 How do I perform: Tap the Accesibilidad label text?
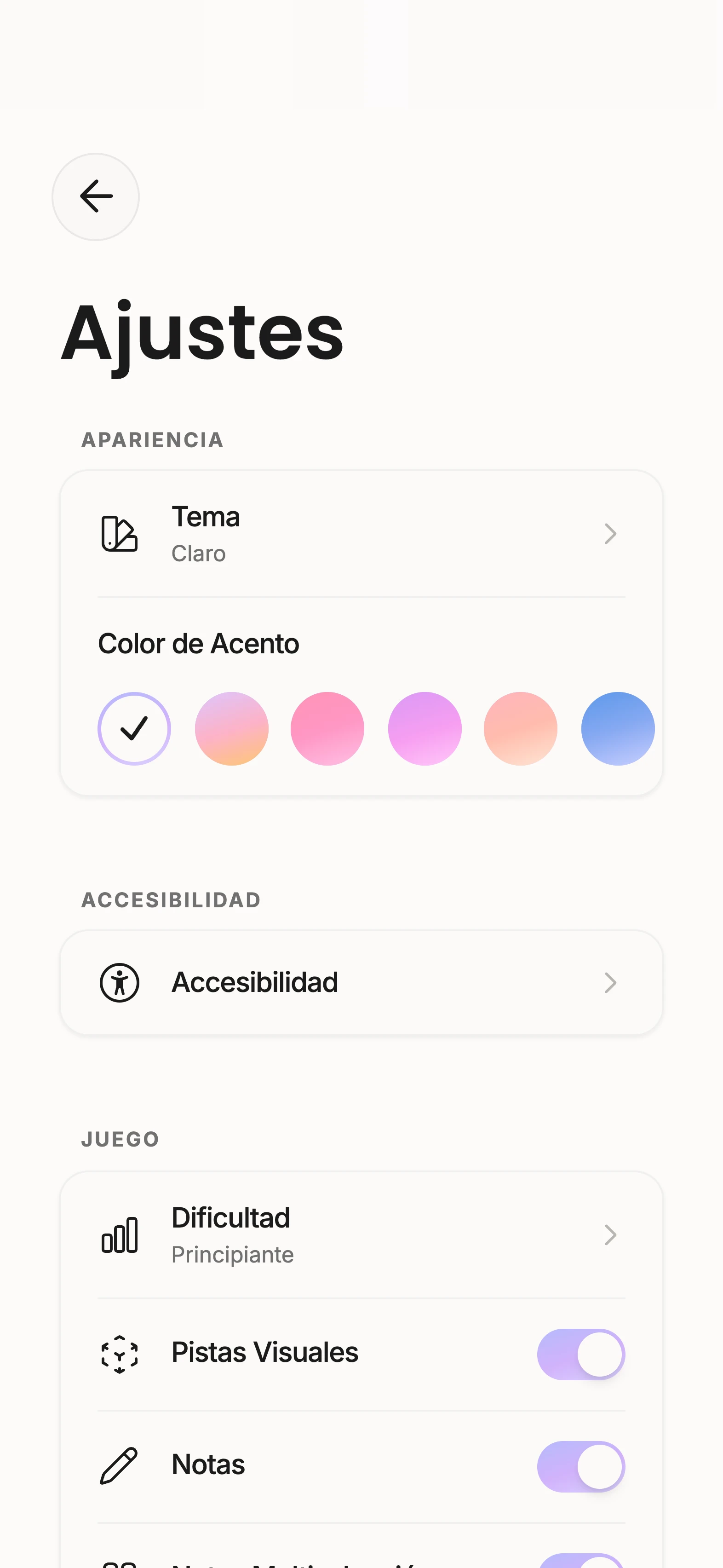coord(254,982)
